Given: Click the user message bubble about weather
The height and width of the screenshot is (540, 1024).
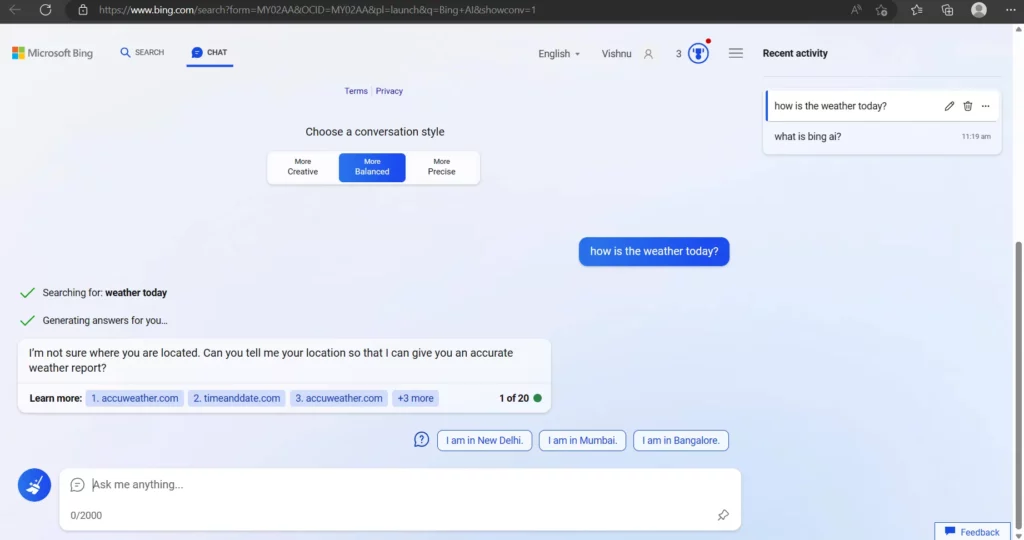Looking at the screenshot, I should [654, 251].
